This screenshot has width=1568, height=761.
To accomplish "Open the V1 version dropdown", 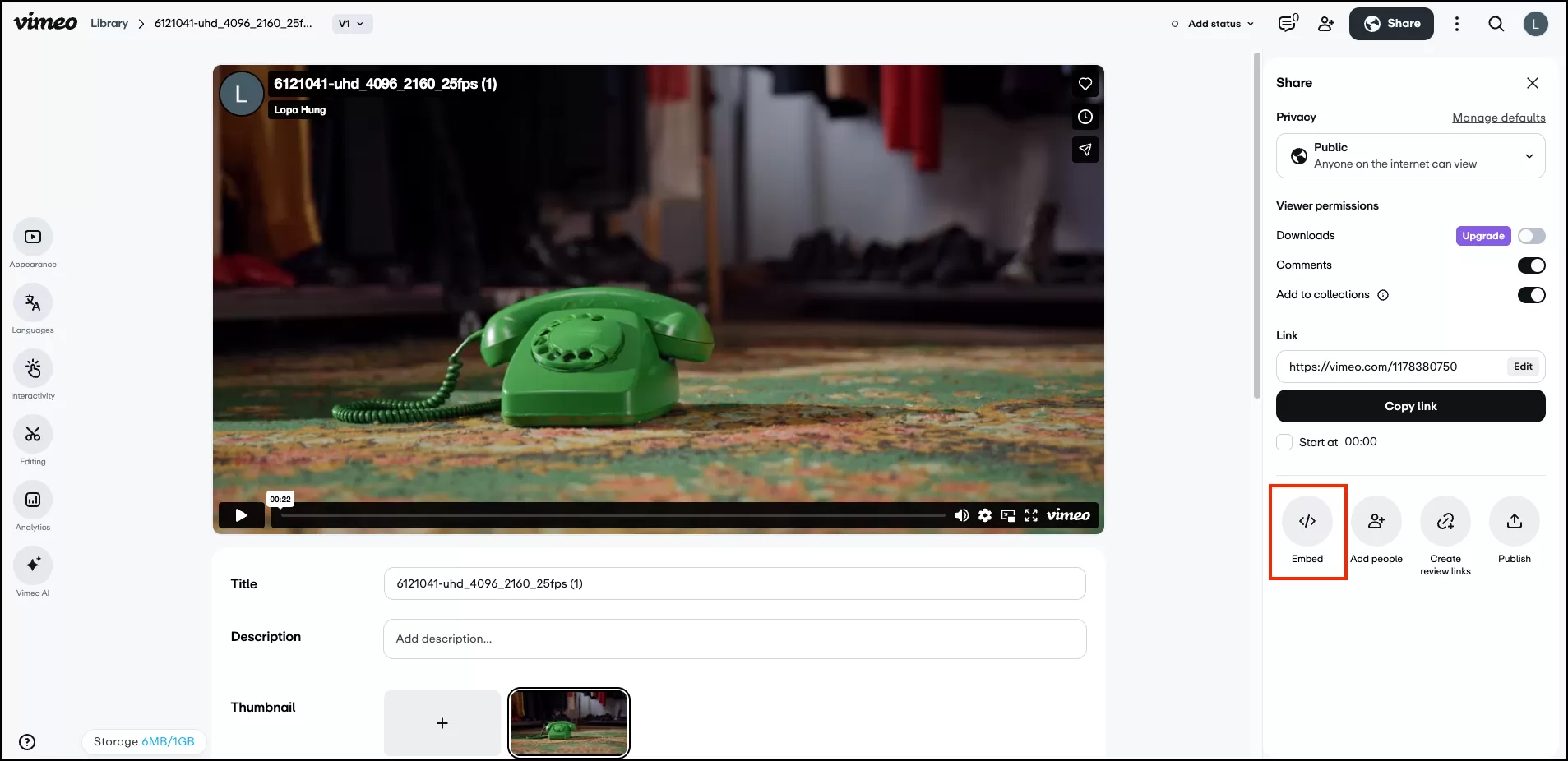I will pos(352,24).
